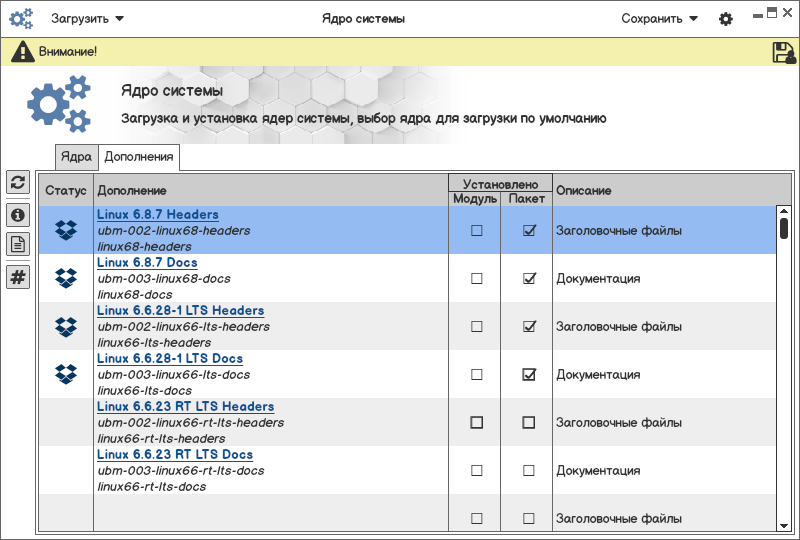This screenshot has width=800, height=540.
Task: Switch to the Ядра tab
Action: click(x=76, y=156)
